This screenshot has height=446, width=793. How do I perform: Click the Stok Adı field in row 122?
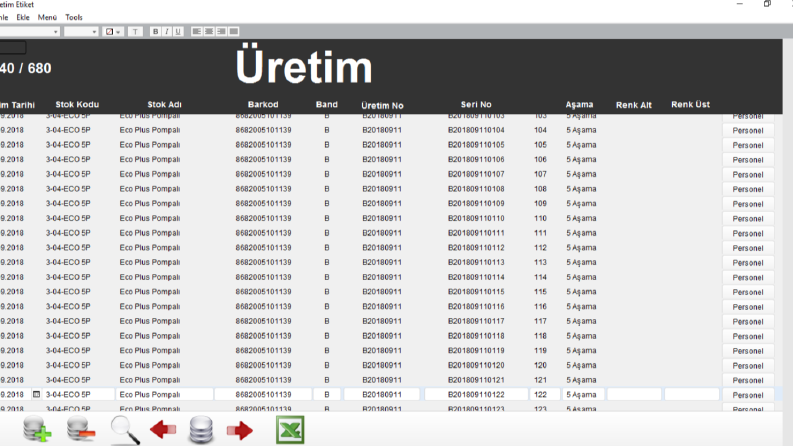[x=164, y=394]
